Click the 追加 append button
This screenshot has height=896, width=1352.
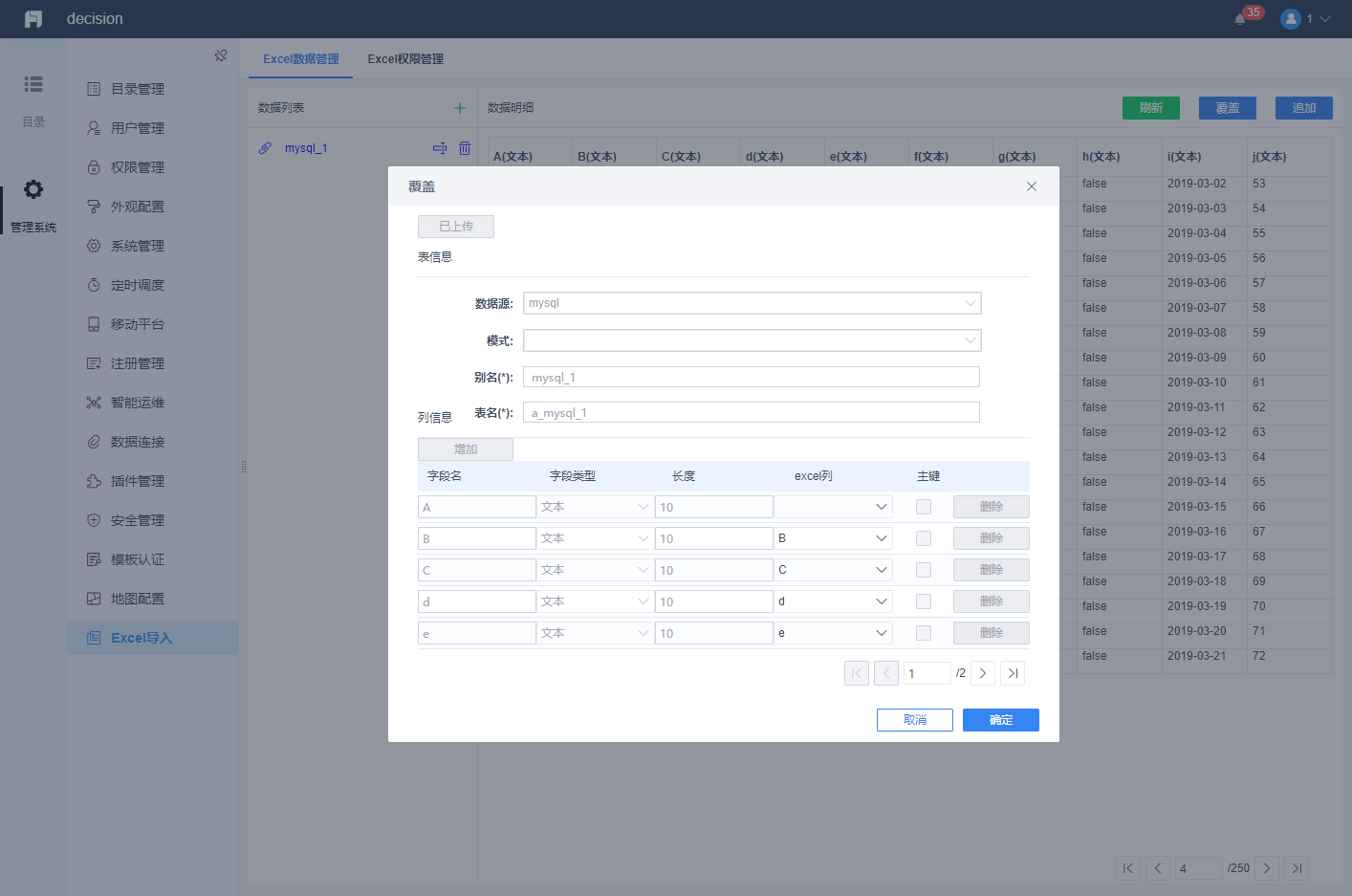(x=1304, y=108)
